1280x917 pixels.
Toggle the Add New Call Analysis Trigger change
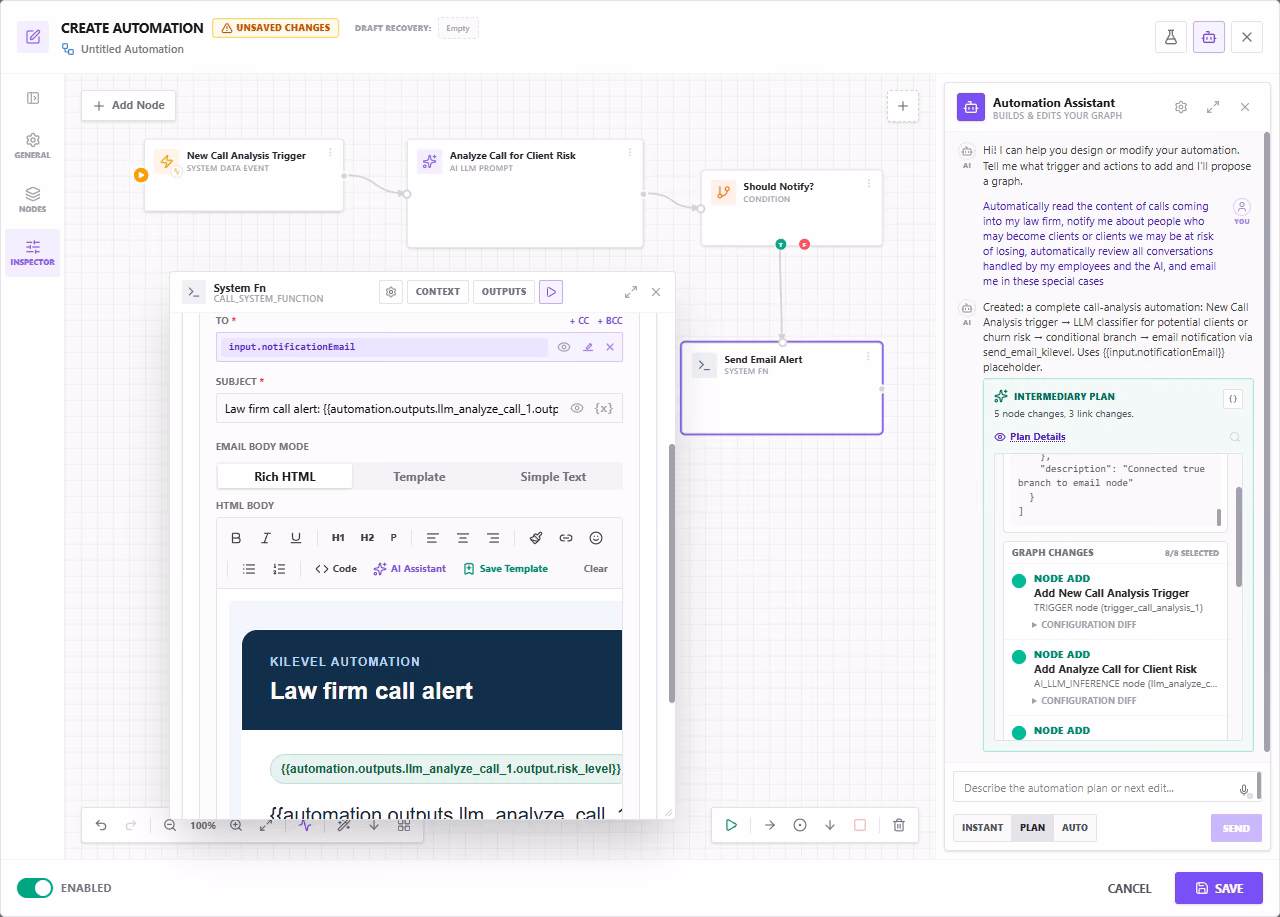coord(1019,581)
